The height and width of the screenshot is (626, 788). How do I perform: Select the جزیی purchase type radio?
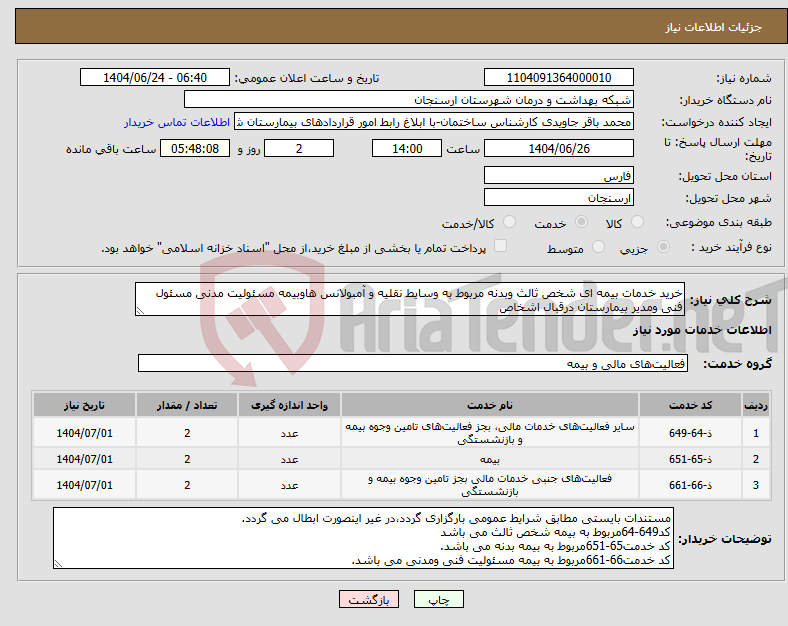(x=663, y=247)
